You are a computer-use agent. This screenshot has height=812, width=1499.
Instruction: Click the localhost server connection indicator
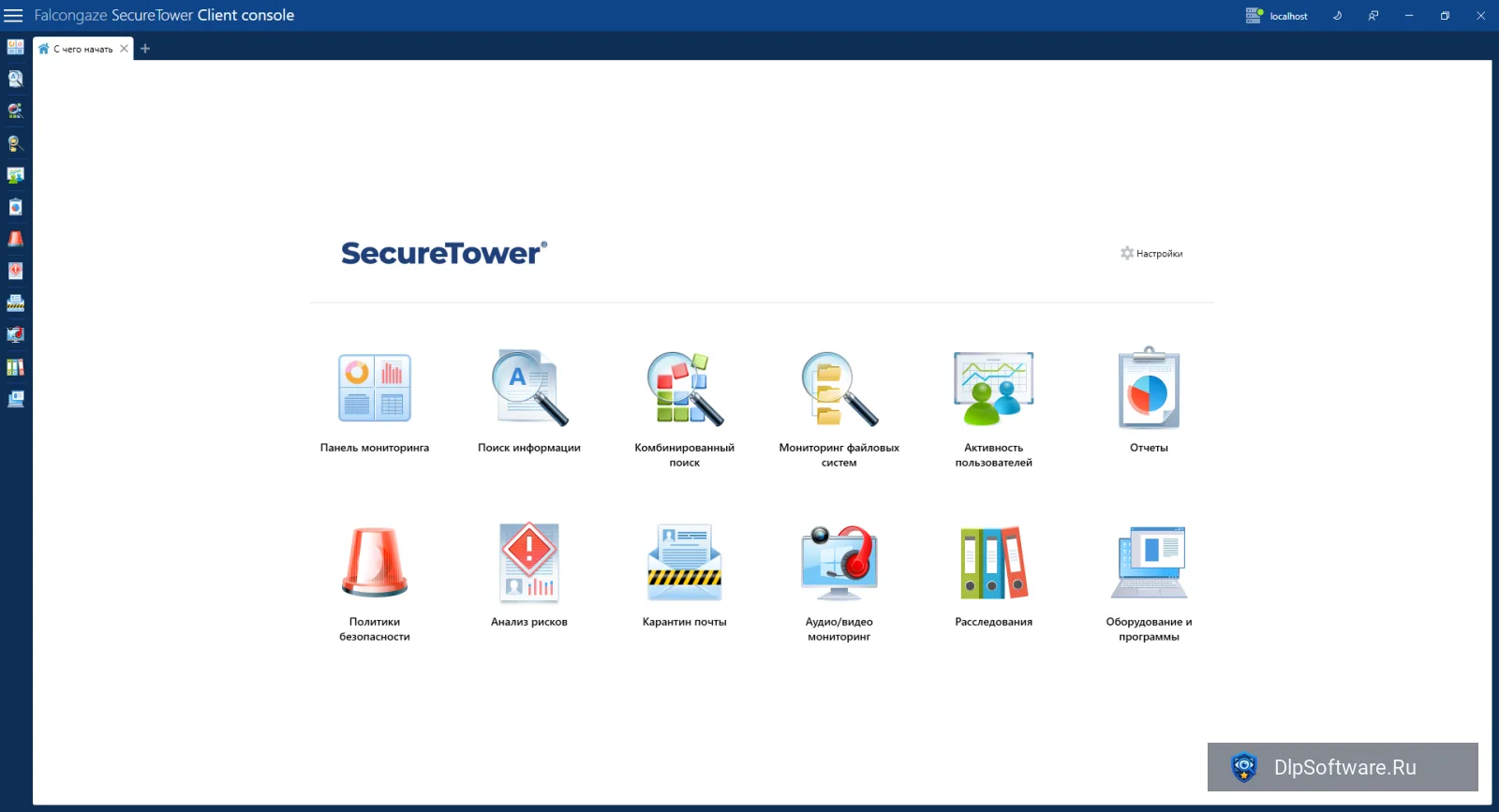click(x=1276, y=16)
